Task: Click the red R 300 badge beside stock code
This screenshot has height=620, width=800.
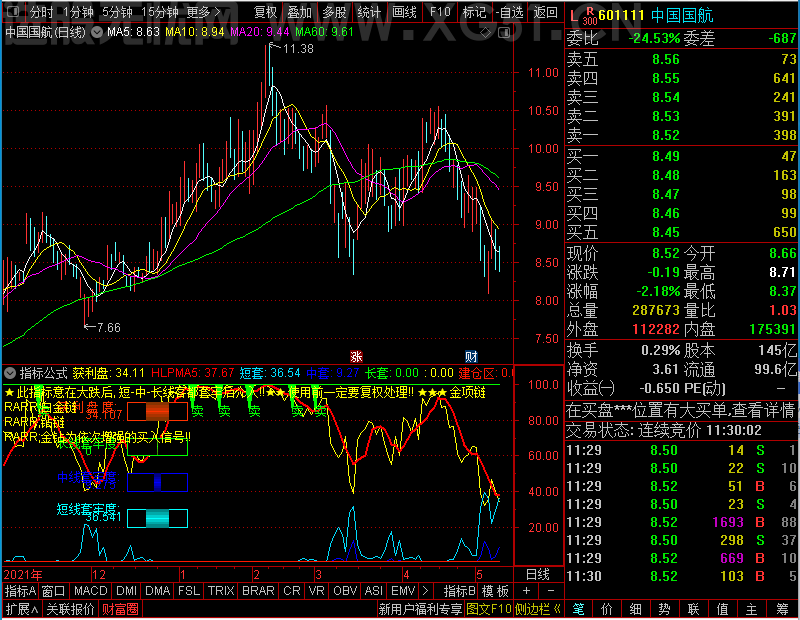Action: click(x=590, y=16)
